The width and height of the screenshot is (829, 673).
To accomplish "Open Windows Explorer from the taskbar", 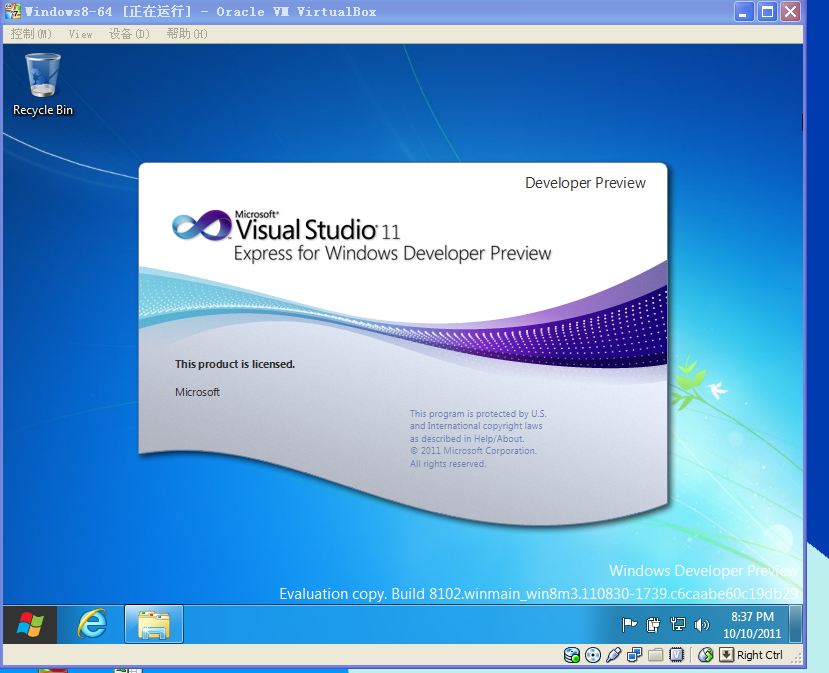I will pos(153,625).
